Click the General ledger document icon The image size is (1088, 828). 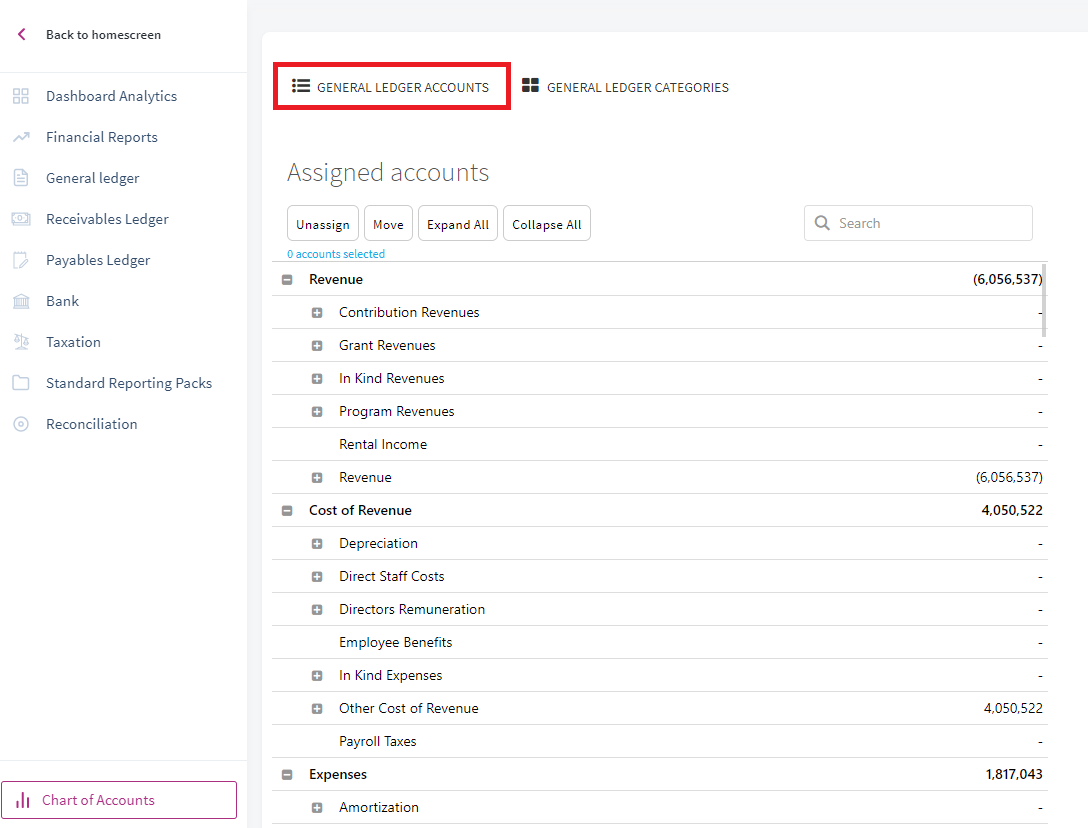21,178
